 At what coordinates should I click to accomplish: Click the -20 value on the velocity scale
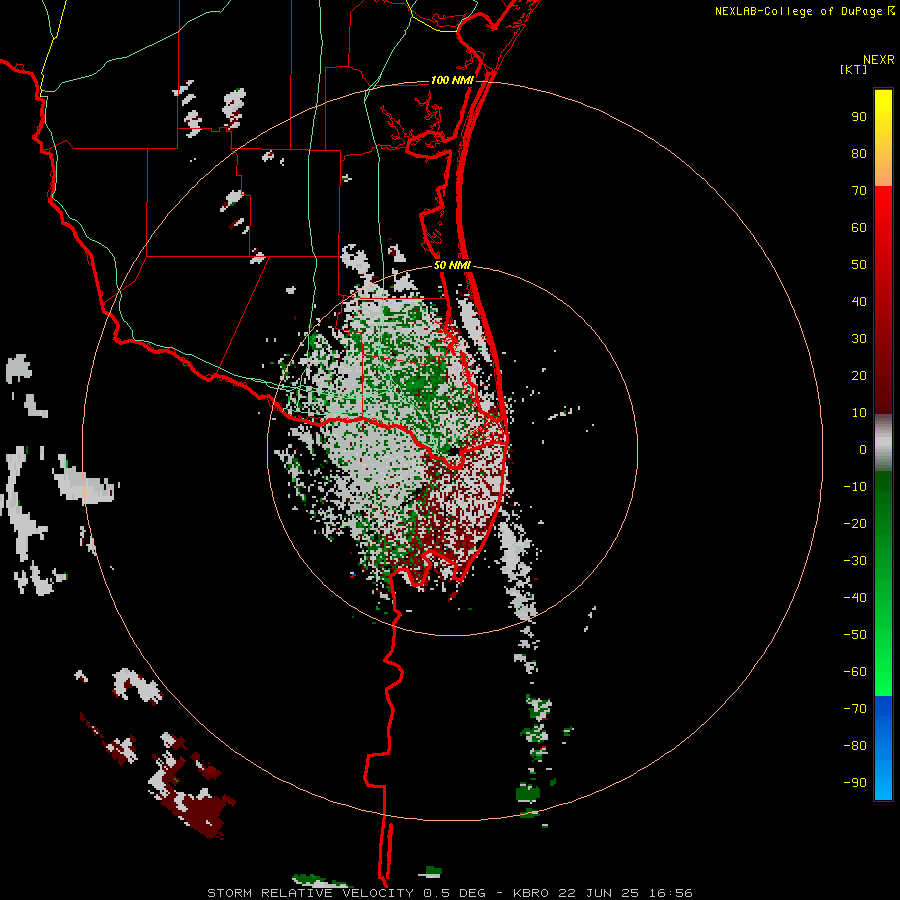[855, 524]
